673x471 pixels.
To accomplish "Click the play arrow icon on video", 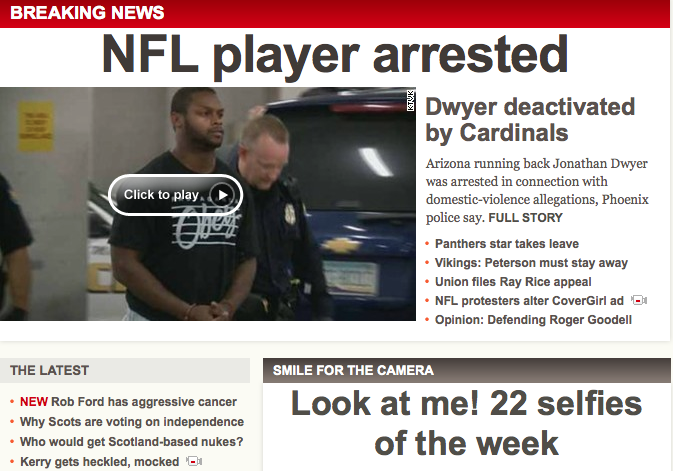I will (222, 195).
